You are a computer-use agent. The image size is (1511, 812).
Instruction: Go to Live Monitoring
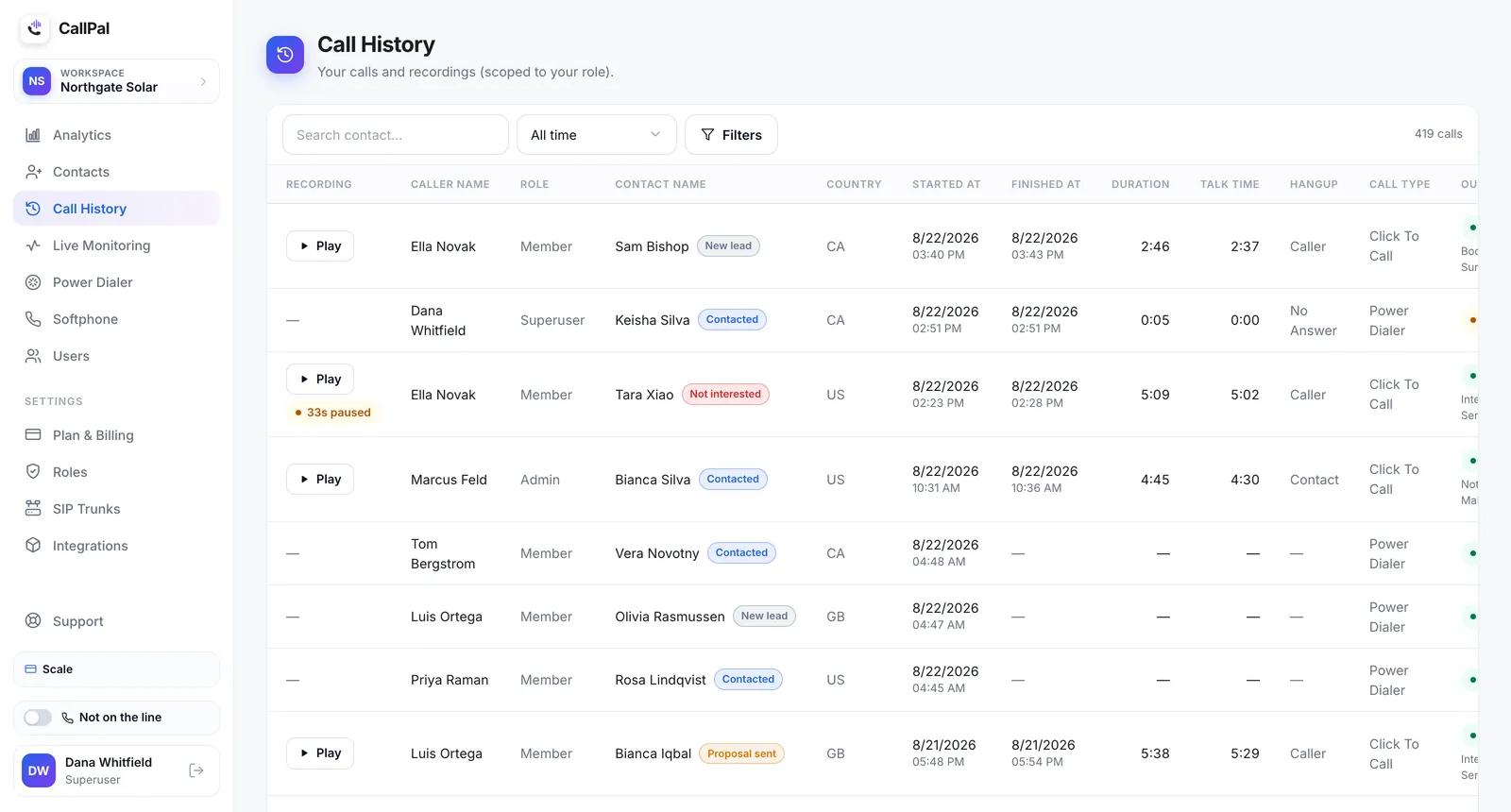pyautogui.click(x=116, y=245)
